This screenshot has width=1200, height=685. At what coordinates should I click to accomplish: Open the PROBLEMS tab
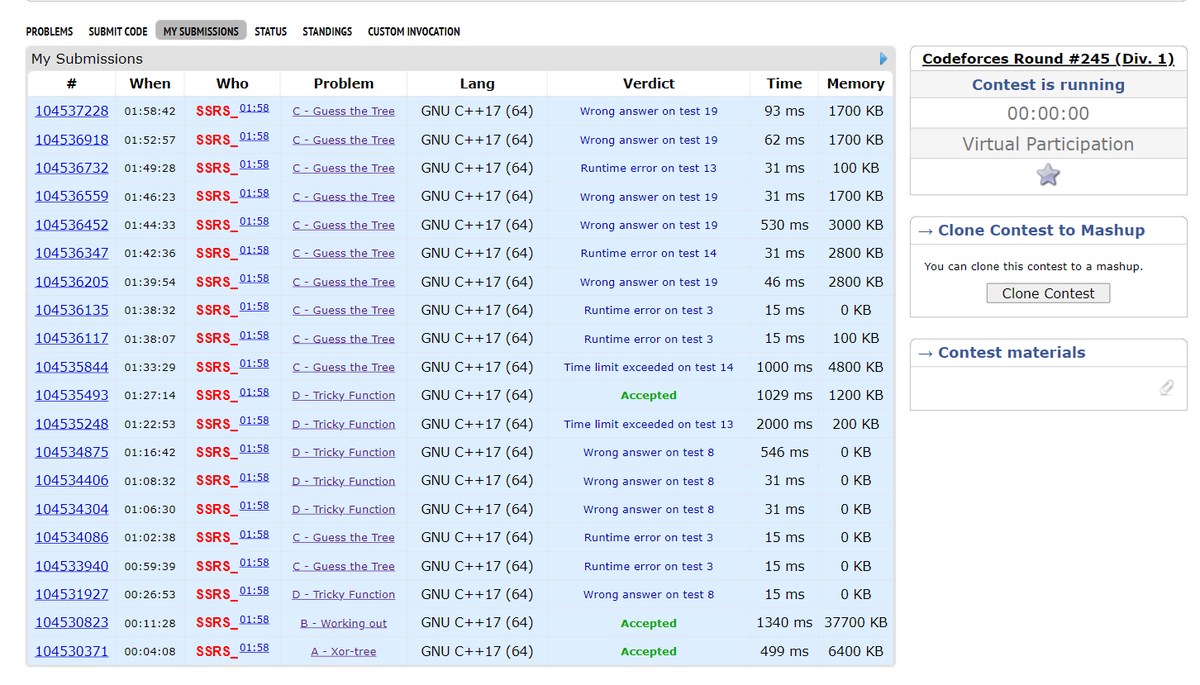click(x=49, y=32)
